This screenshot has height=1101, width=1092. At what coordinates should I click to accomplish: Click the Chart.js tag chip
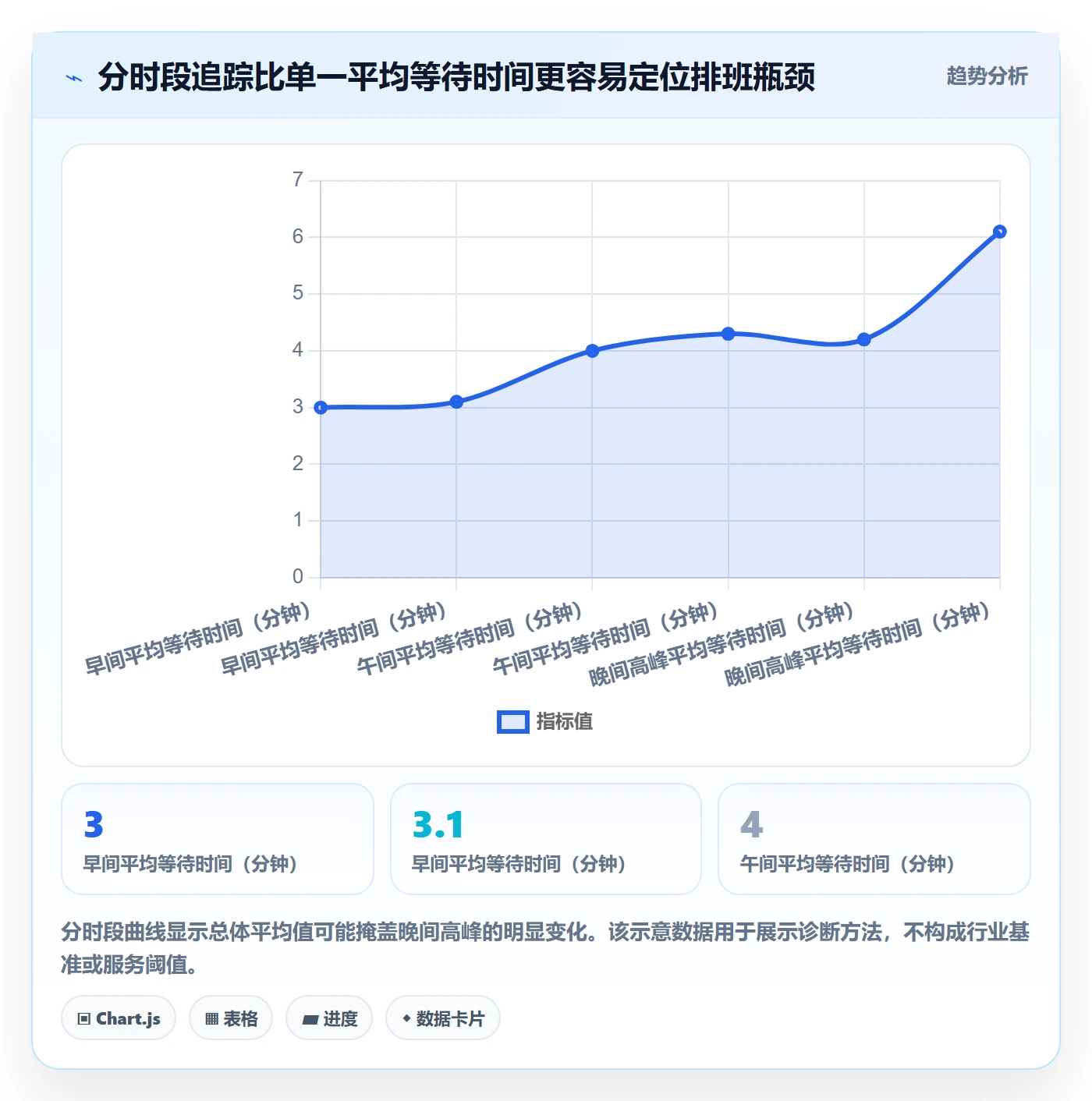pos(119,1018)
